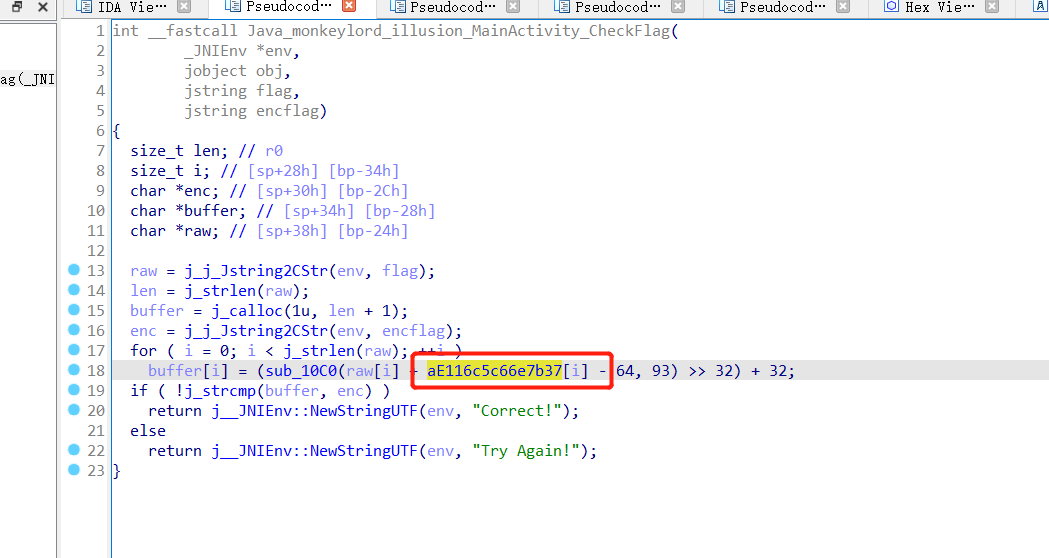Click the IDA View tab icon

(x=85, y=7)
